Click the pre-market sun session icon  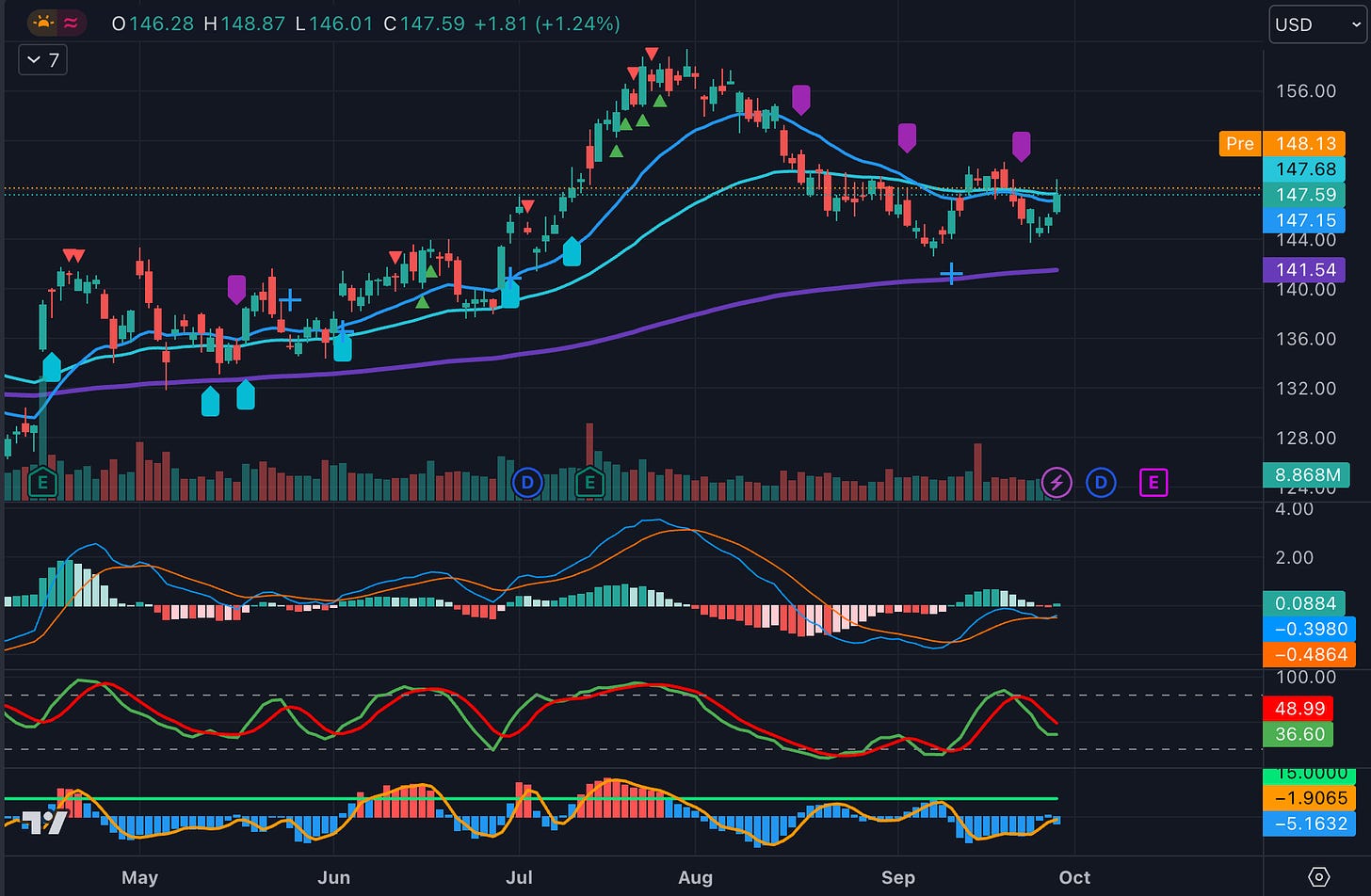pos(41,23)
